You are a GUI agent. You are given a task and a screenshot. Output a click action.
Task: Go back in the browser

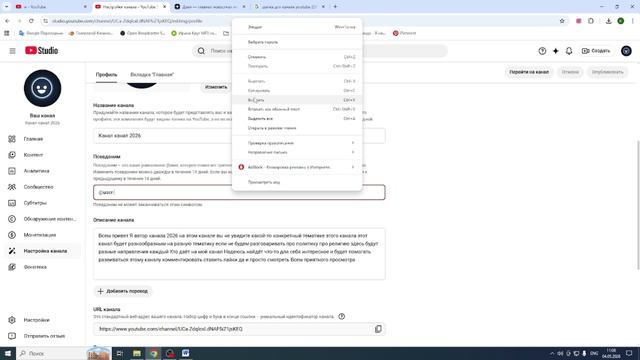tap(7, 21)
